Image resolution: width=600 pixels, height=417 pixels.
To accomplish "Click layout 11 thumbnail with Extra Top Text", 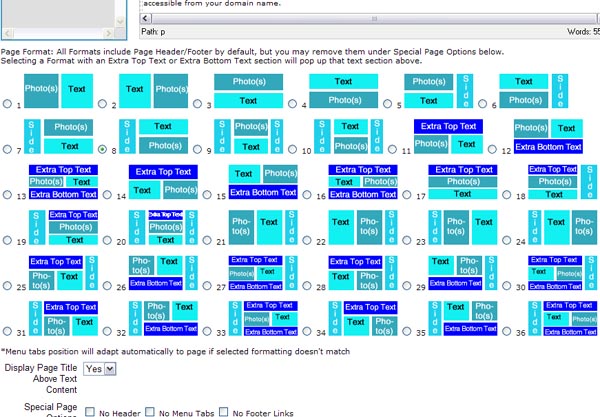I will tap(448, 137).
